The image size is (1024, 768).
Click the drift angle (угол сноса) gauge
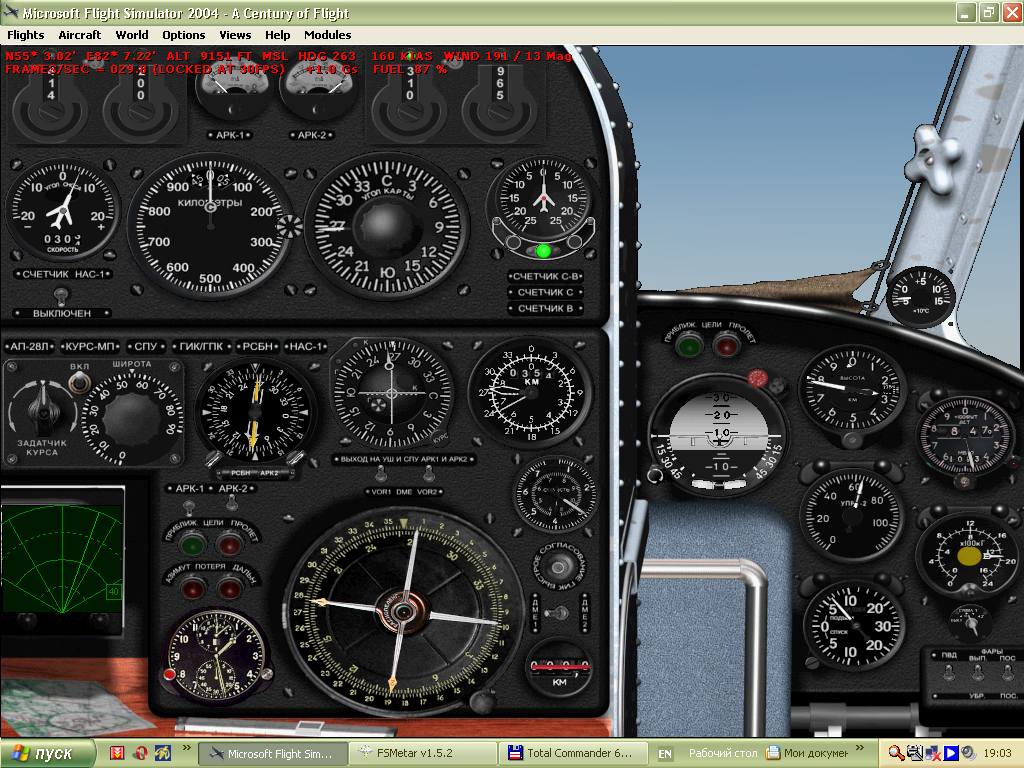[x=63, y=210]
